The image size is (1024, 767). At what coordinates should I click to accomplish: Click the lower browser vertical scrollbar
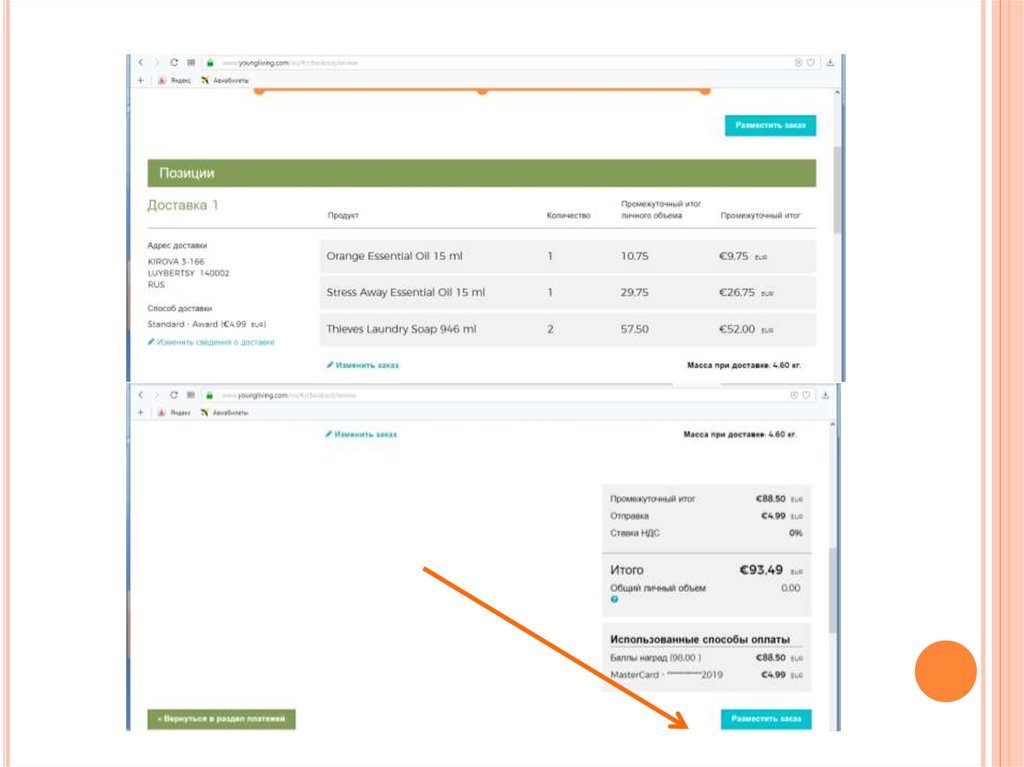(x=833, y=590)
